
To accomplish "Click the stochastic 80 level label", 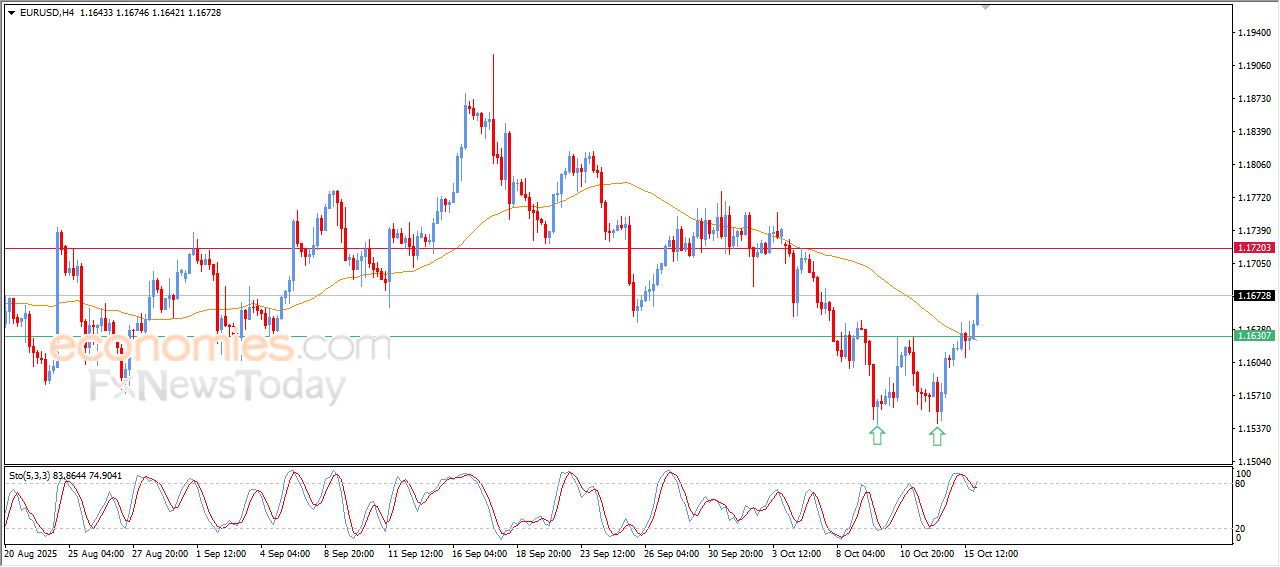I will pos(1243,485).
